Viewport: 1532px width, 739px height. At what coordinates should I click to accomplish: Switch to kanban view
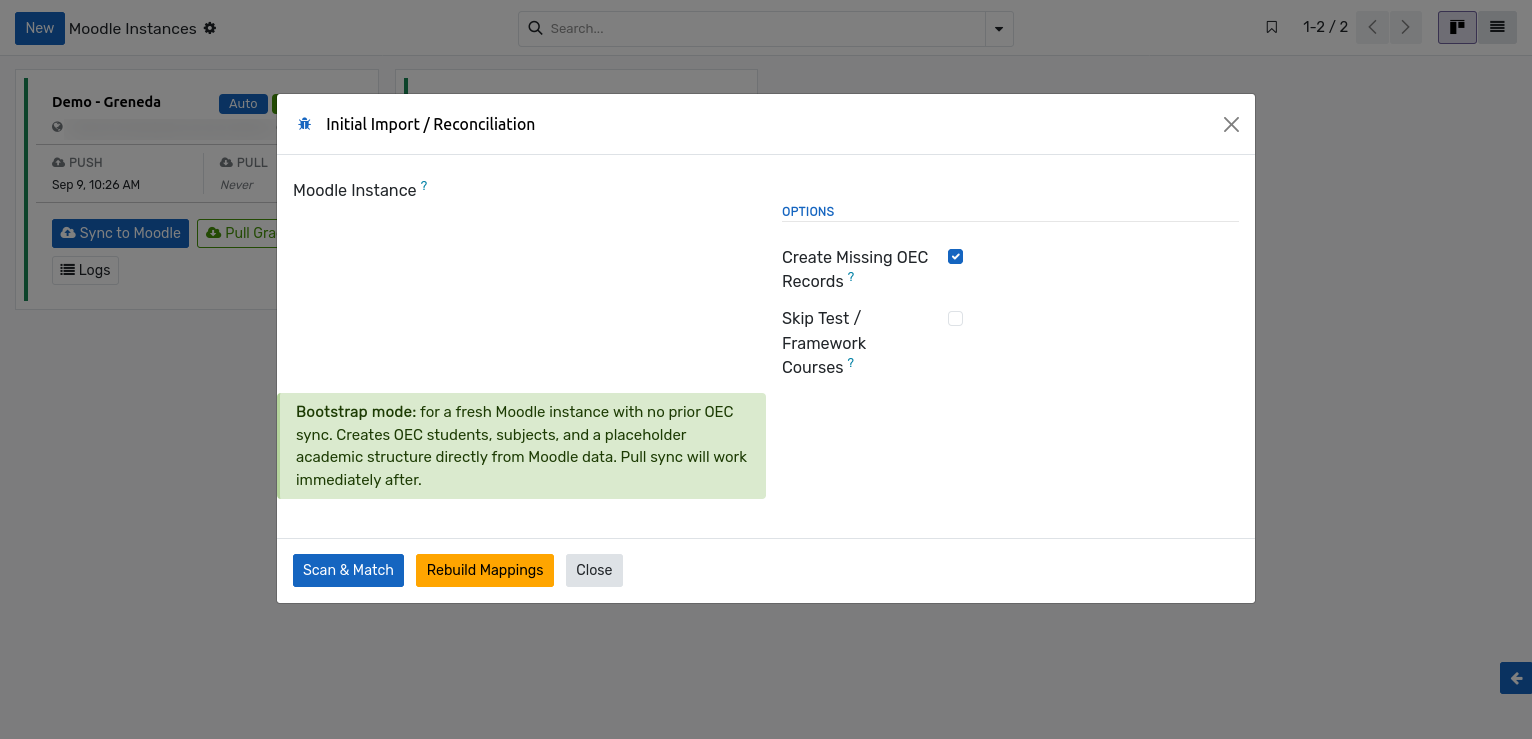pos(1457,28)
